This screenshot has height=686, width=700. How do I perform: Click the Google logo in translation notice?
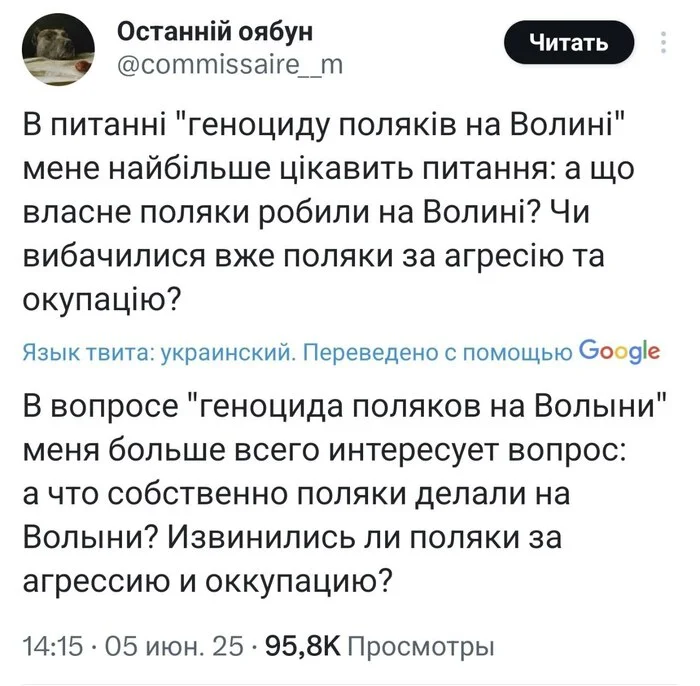(620, 351)
